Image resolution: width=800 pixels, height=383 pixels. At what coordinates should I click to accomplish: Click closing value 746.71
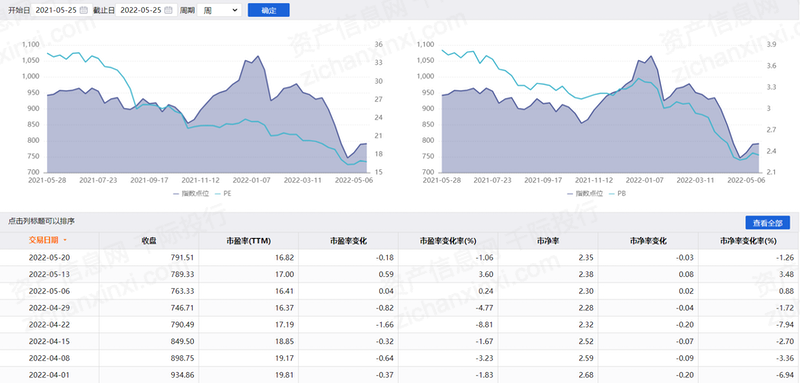tap(182, 308)
